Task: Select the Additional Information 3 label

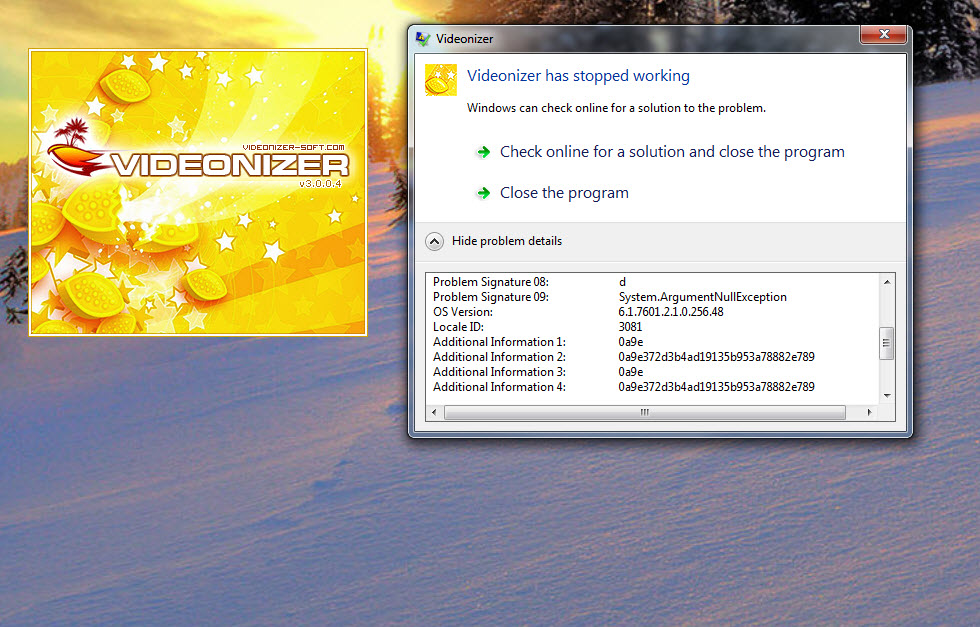Action: [x=499, y=372]
